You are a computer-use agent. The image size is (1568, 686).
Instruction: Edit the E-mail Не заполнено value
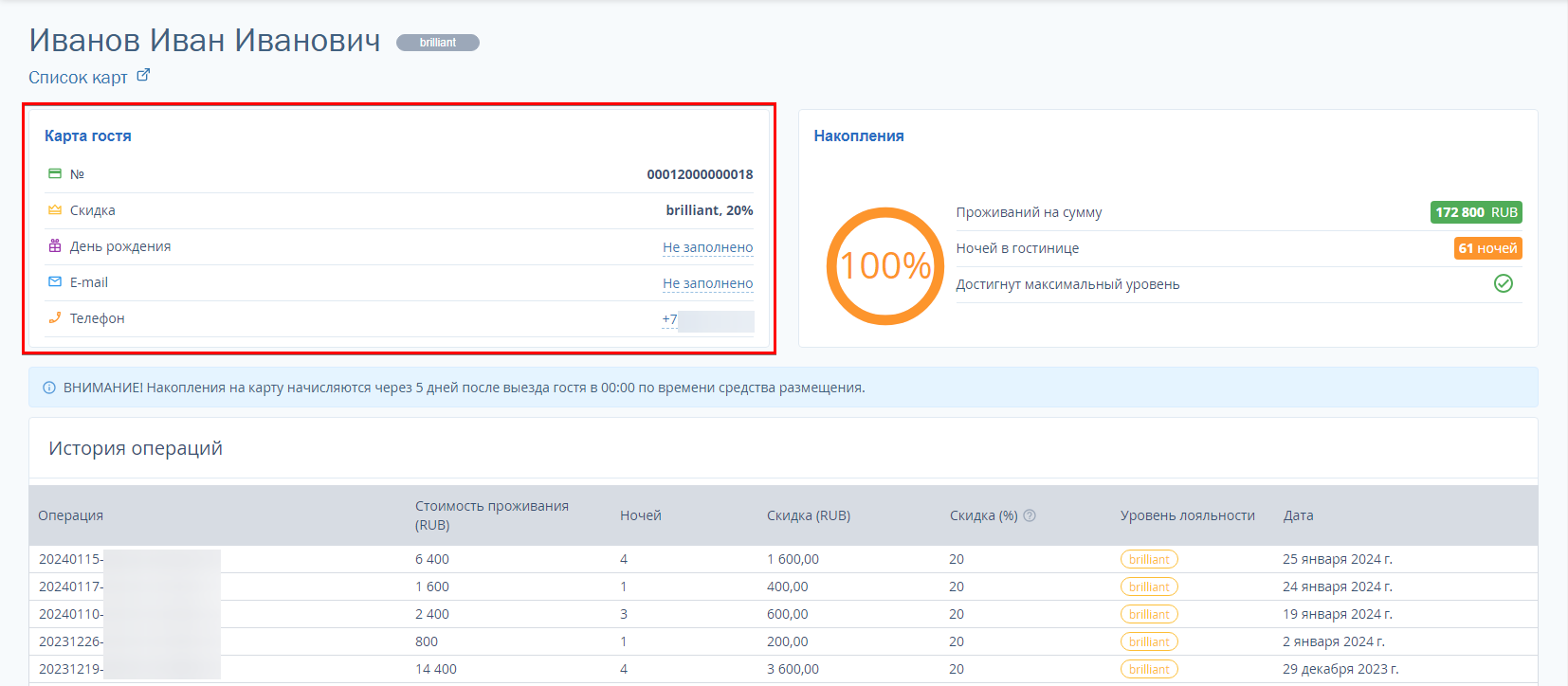pyautogui.click(x=707, y=283)
